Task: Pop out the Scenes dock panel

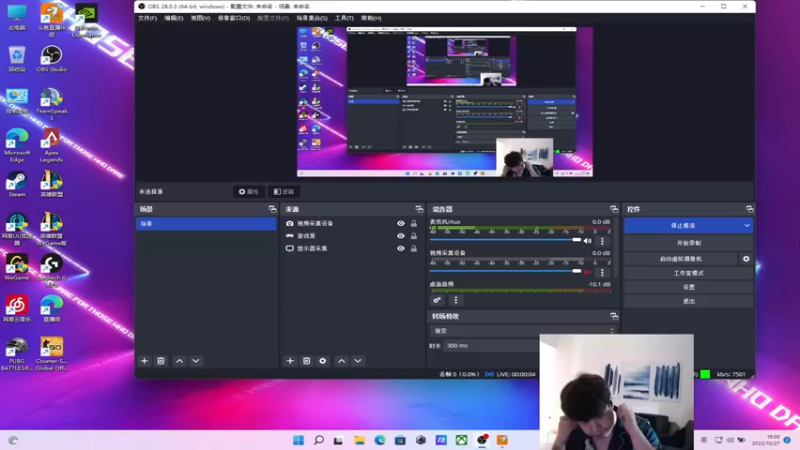Action: tap(272, 209)
